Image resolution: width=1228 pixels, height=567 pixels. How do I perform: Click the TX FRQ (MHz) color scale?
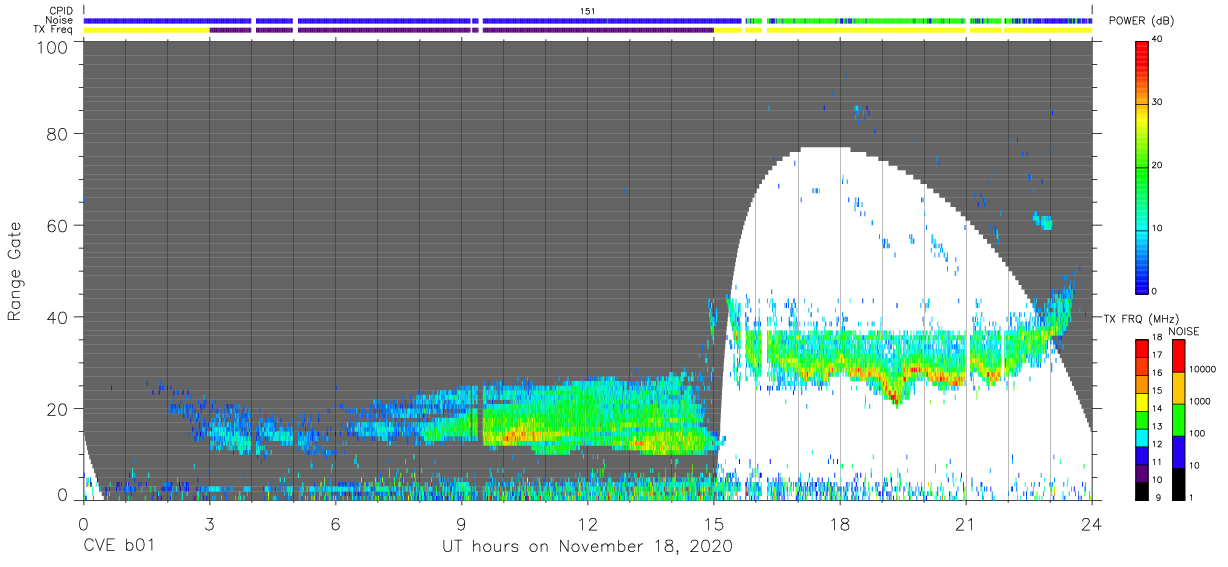pos(1142,419)
